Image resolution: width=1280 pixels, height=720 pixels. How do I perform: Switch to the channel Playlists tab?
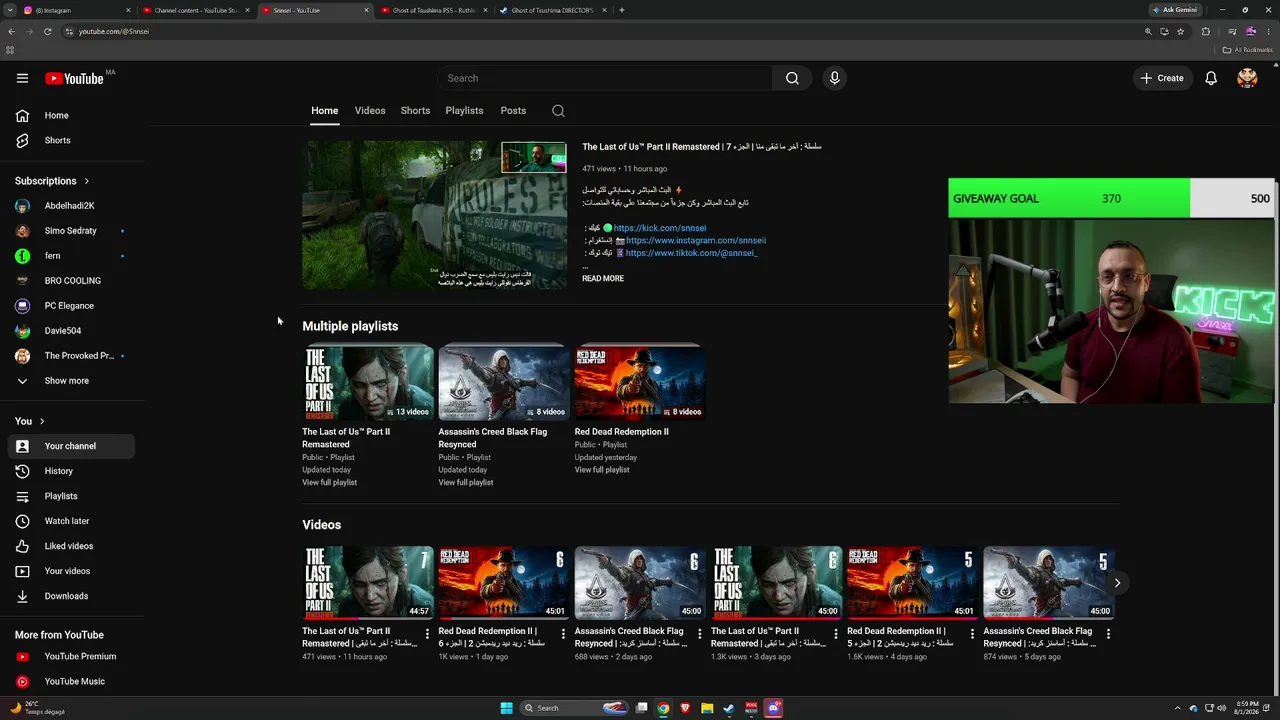(464, 111)
